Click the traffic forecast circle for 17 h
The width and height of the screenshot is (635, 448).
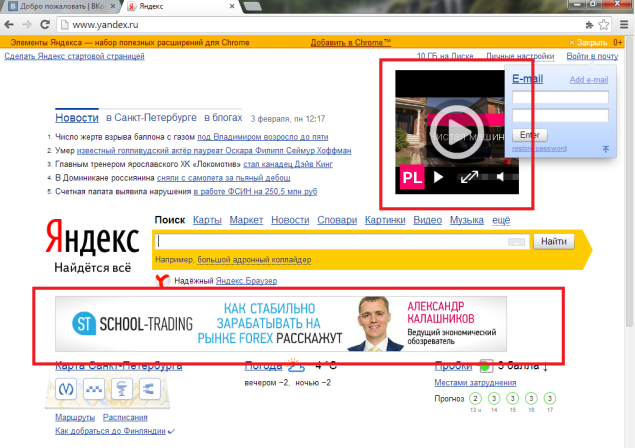(x=550, y=399)
